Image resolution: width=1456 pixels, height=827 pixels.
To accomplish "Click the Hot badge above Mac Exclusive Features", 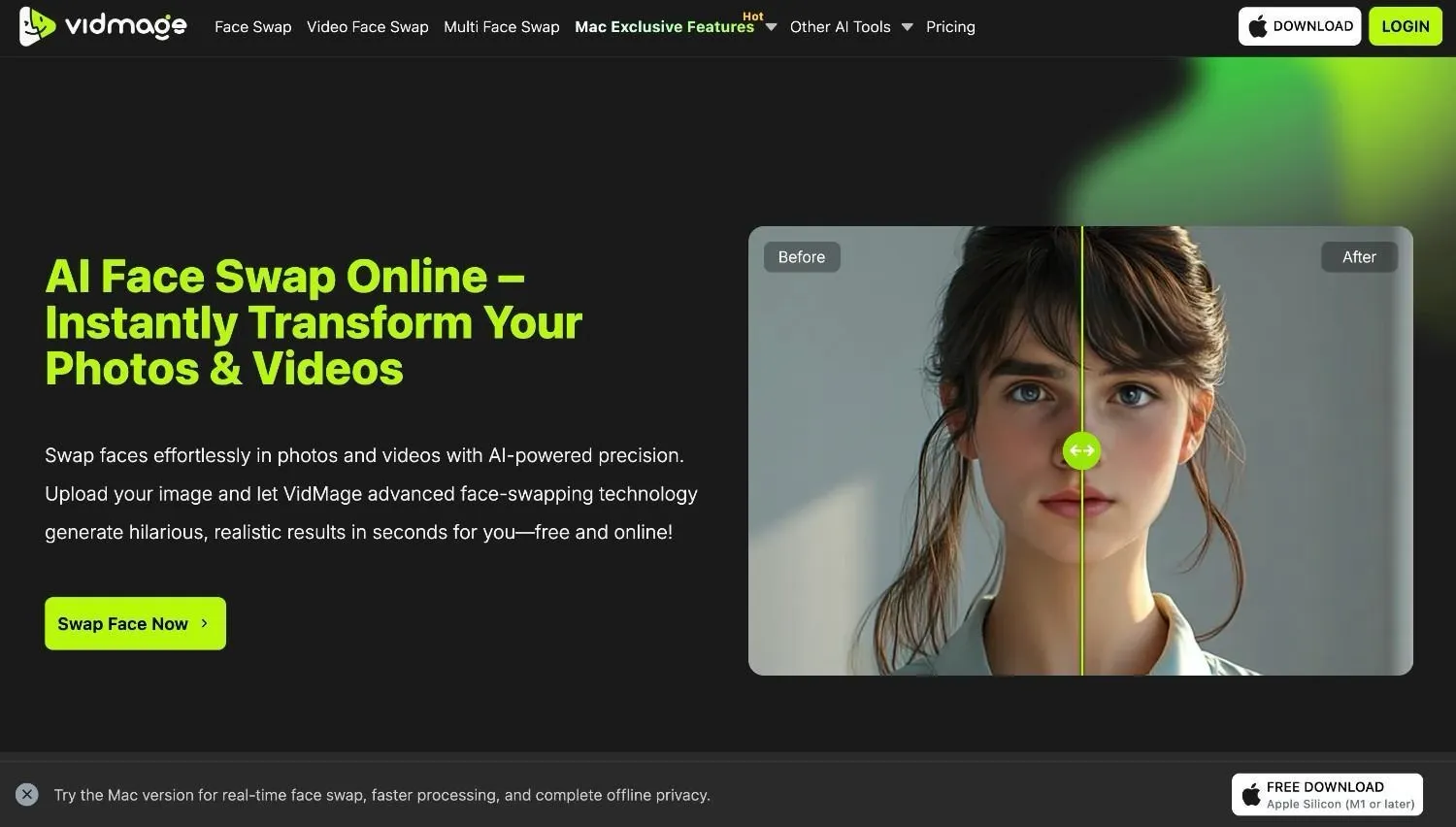I will tap(753, 17).
